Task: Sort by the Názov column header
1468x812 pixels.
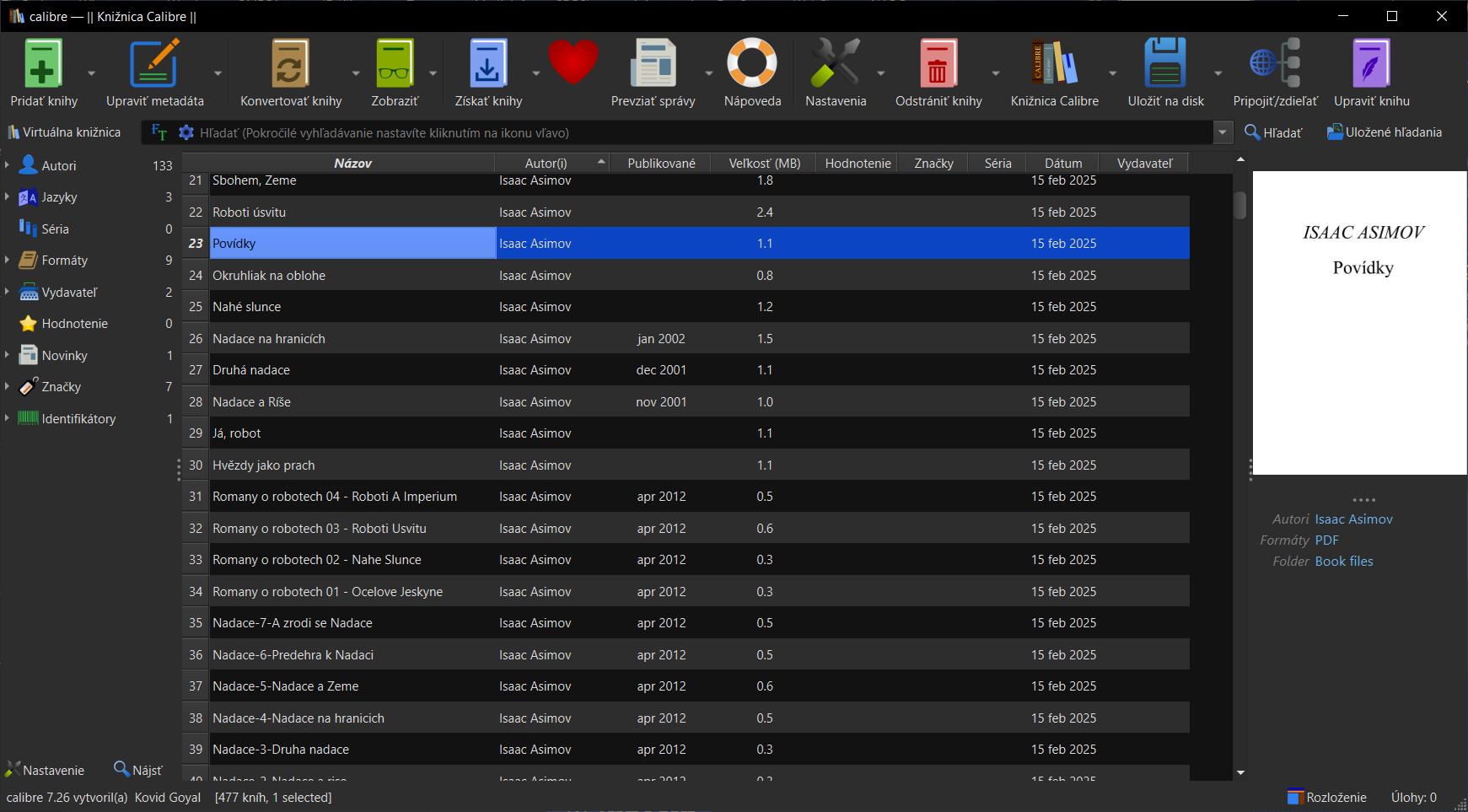Action: (352, 163)
